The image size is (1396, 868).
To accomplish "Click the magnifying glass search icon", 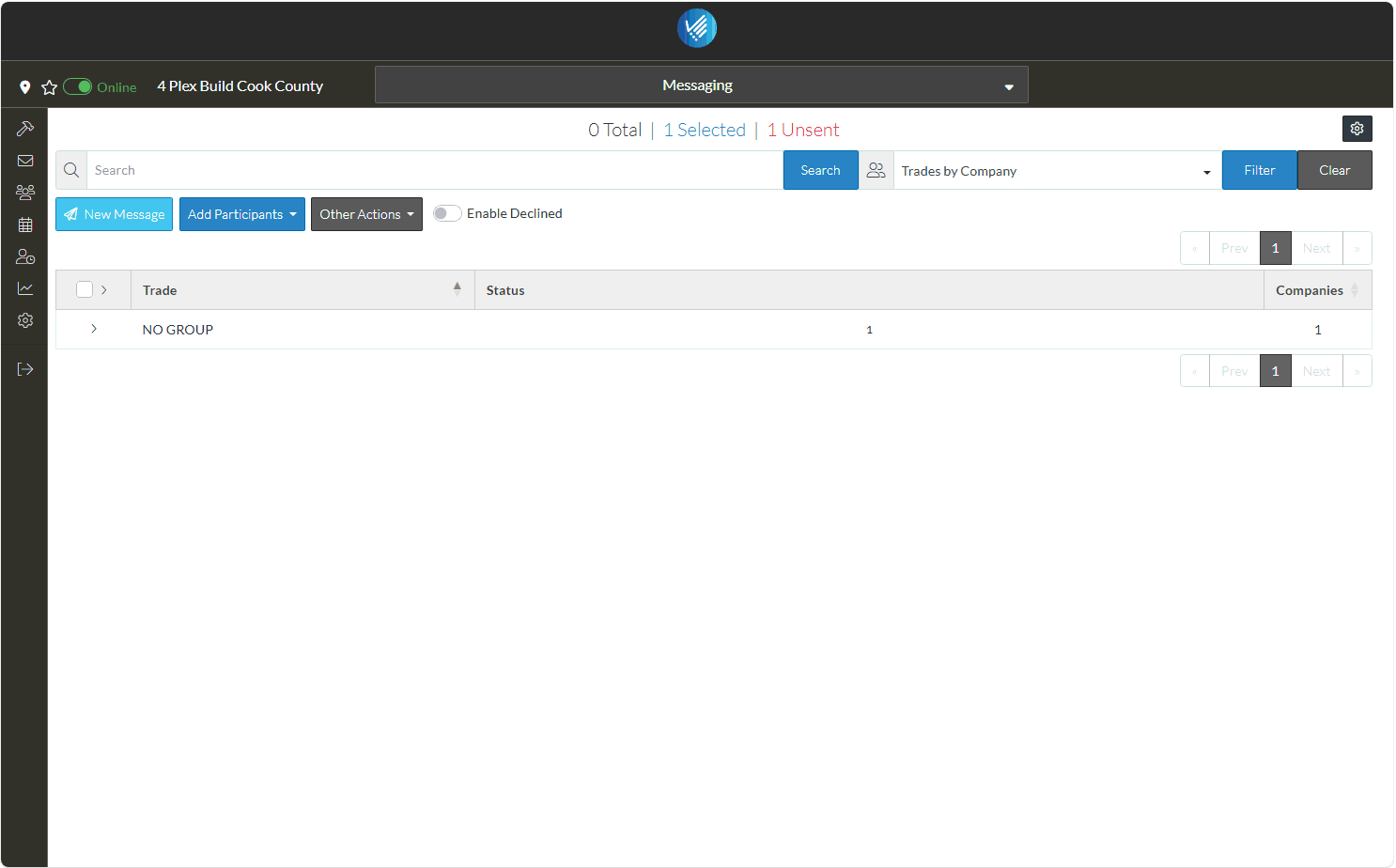I will pyautogui.click(x=71, y=170).
